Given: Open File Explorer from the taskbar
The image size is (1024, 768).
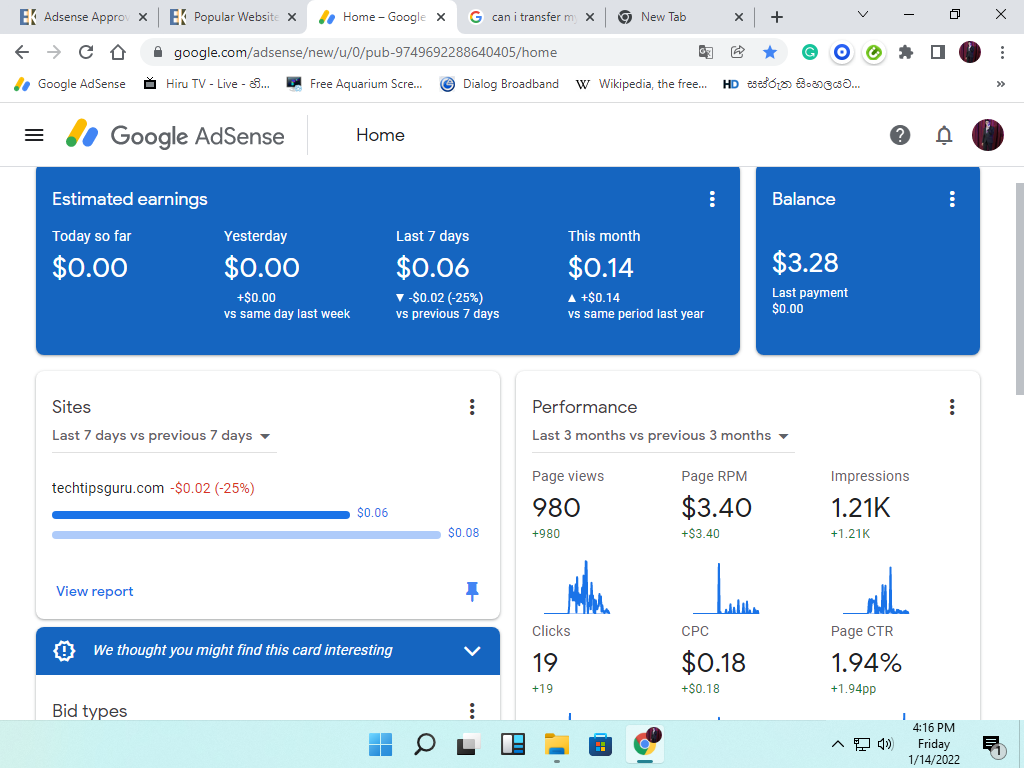Looking at the screenshot, I should 556,744.
